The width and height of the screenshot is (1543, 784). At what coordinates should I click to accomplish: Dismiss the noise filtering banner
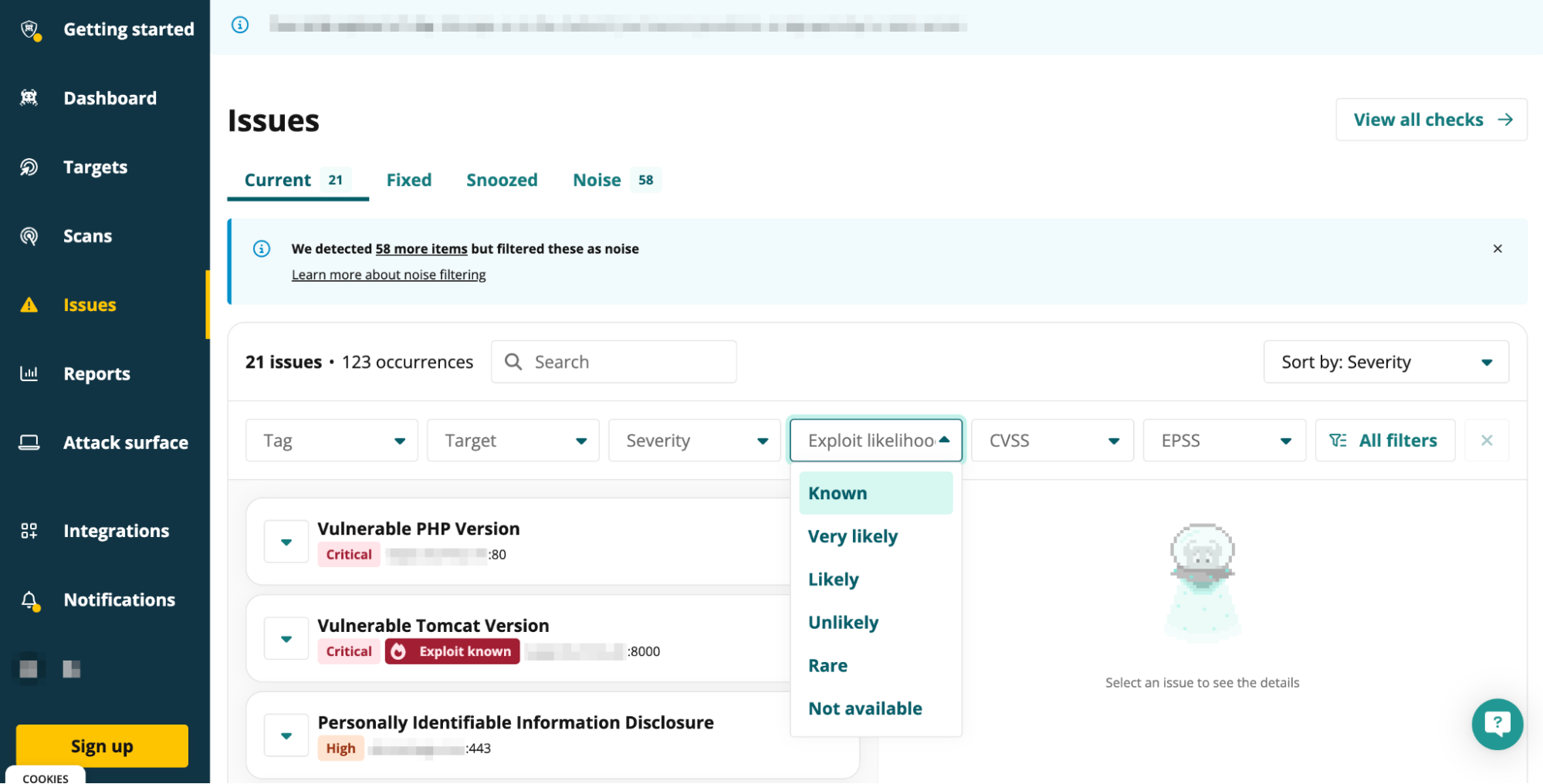[1497, 248]
